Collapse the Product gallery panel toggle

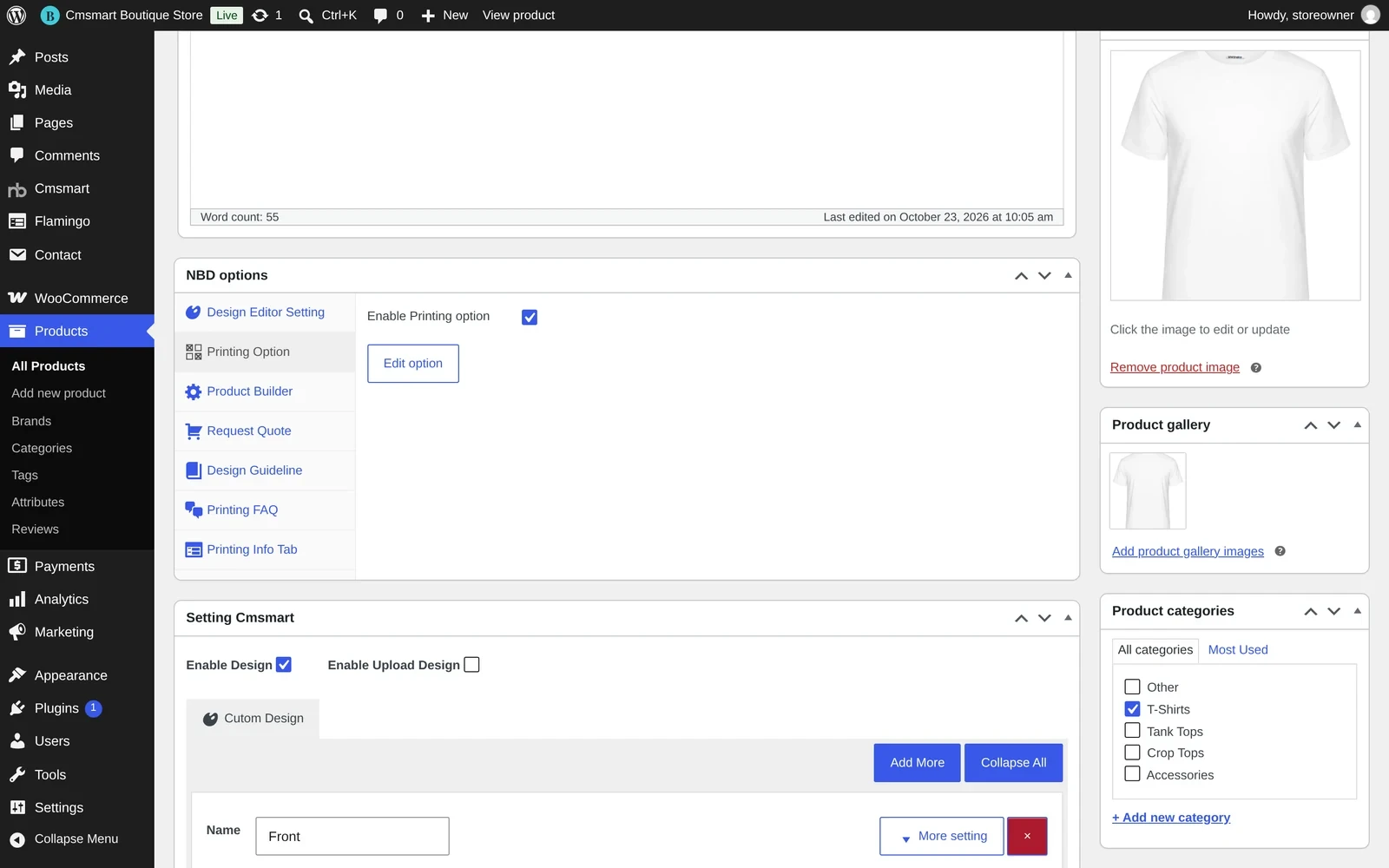pyautogui.click(x=1357, y=424)
